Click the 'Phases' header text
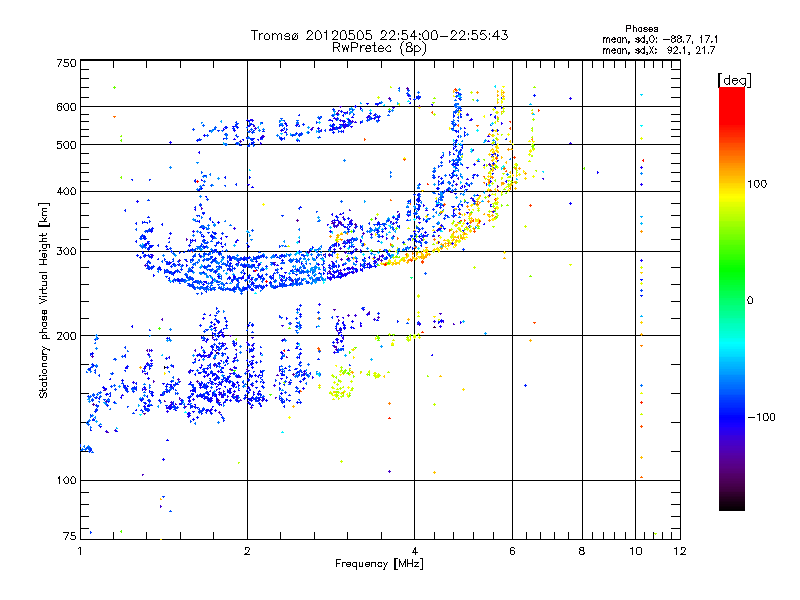 642,29
